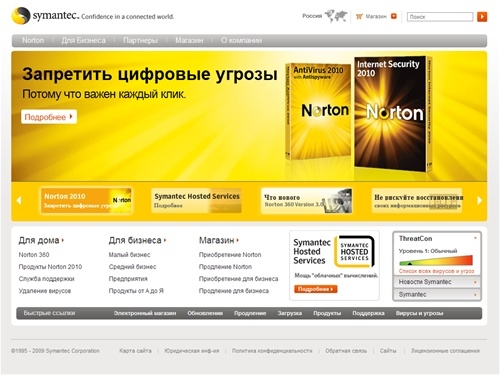Open the Продукты от А до Я link
The height and width of the screenshot is (375, 500).
(x=136, y=291)
